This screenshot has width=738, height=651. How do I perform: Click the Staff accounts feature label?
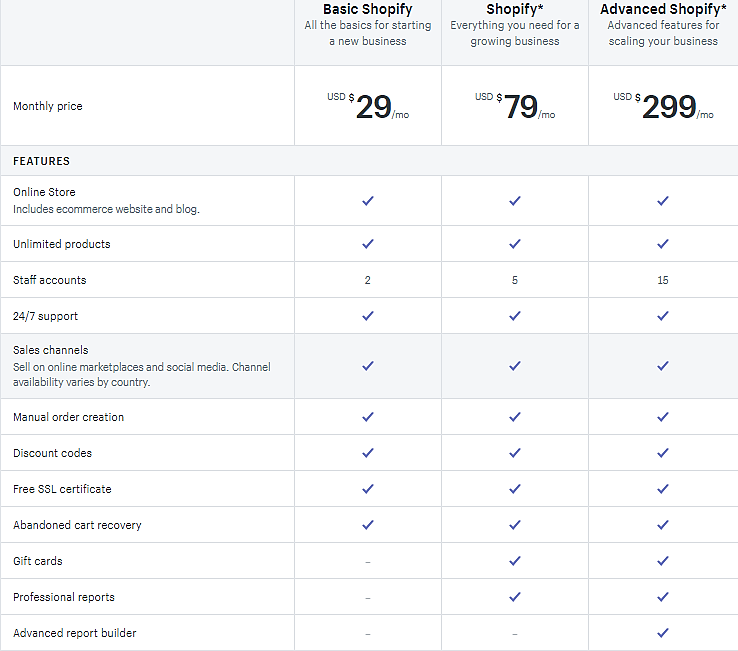click(49, 280)
